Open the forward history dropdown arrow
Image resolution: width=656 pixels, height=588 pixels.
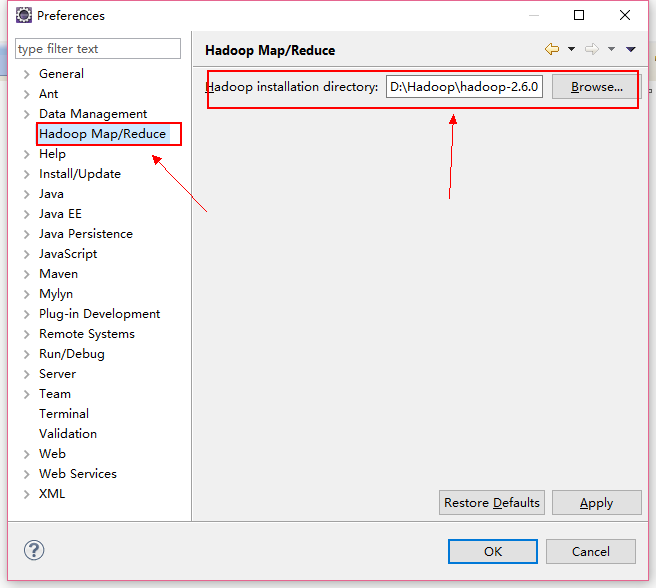click(x=611, y=49)
